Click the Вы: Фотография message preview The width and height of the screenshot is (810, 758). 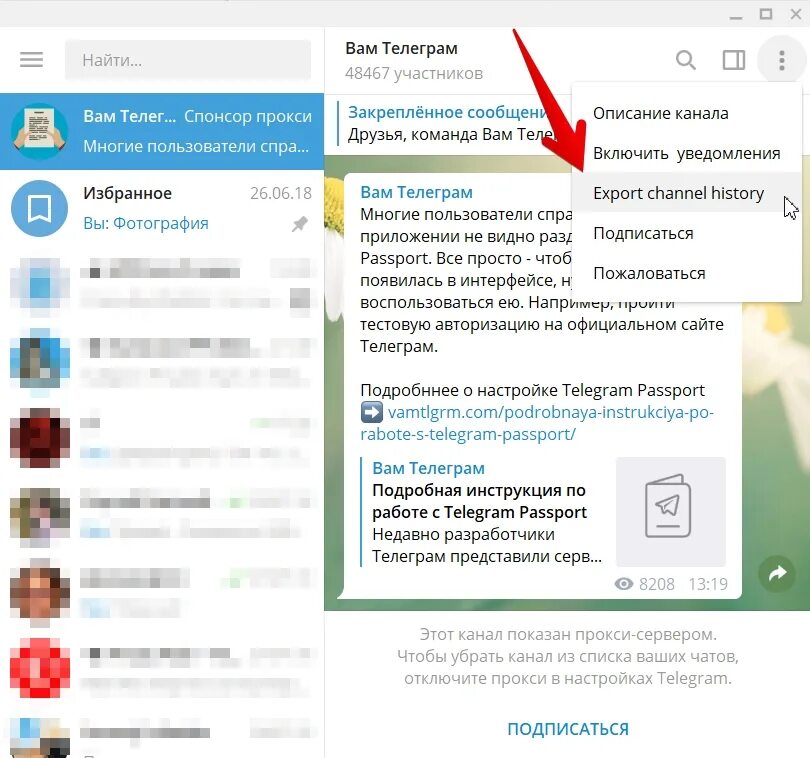point(146,223)
